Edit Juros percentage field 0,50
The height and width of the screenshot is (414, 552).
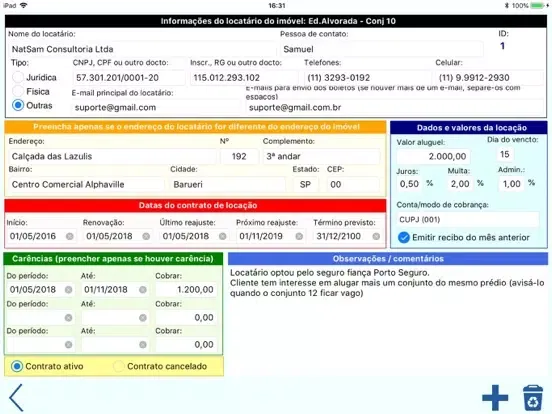409,184
